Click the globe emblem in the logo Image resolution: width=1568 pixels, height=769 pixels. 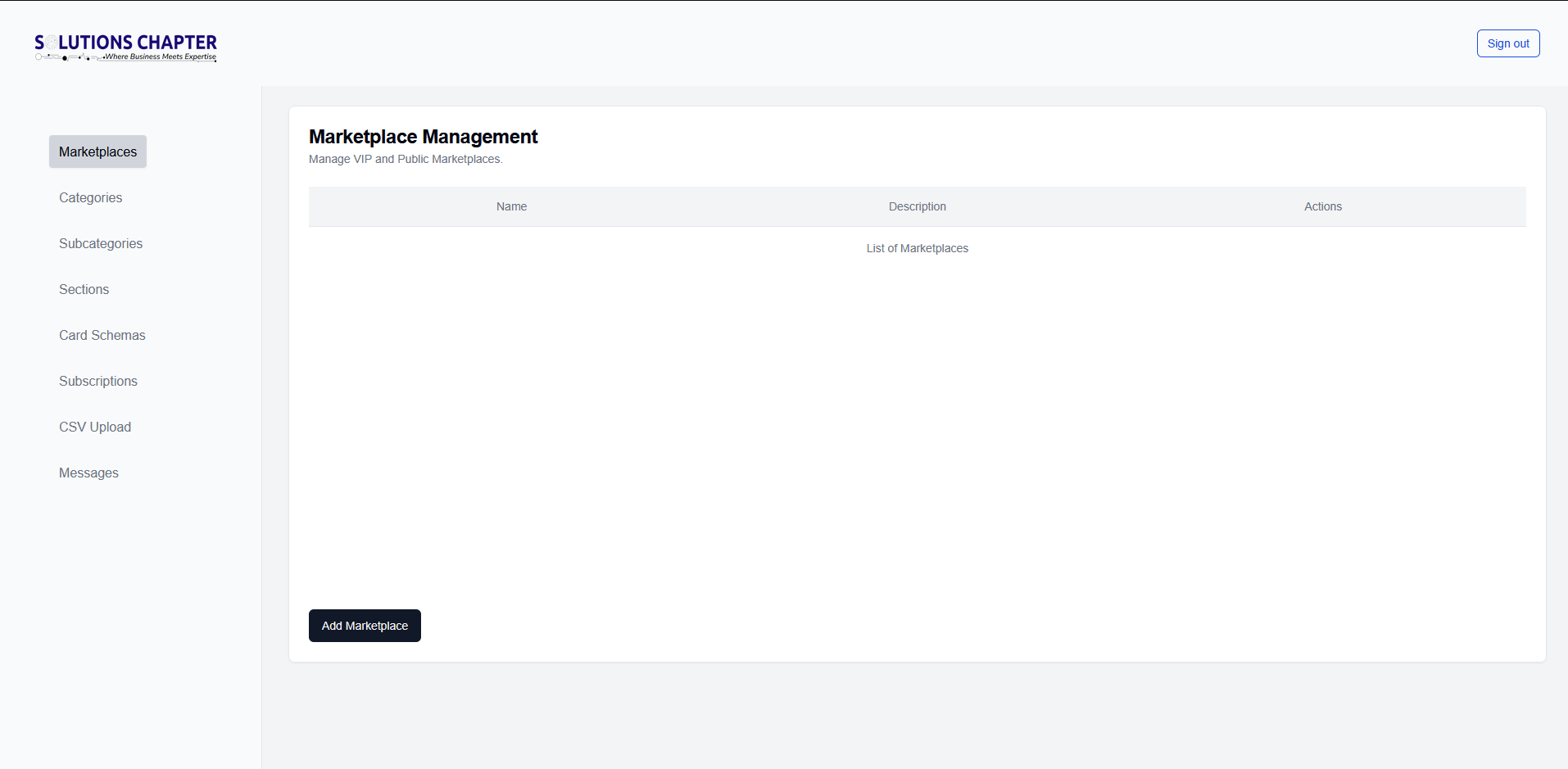click(x=52, y=42)
